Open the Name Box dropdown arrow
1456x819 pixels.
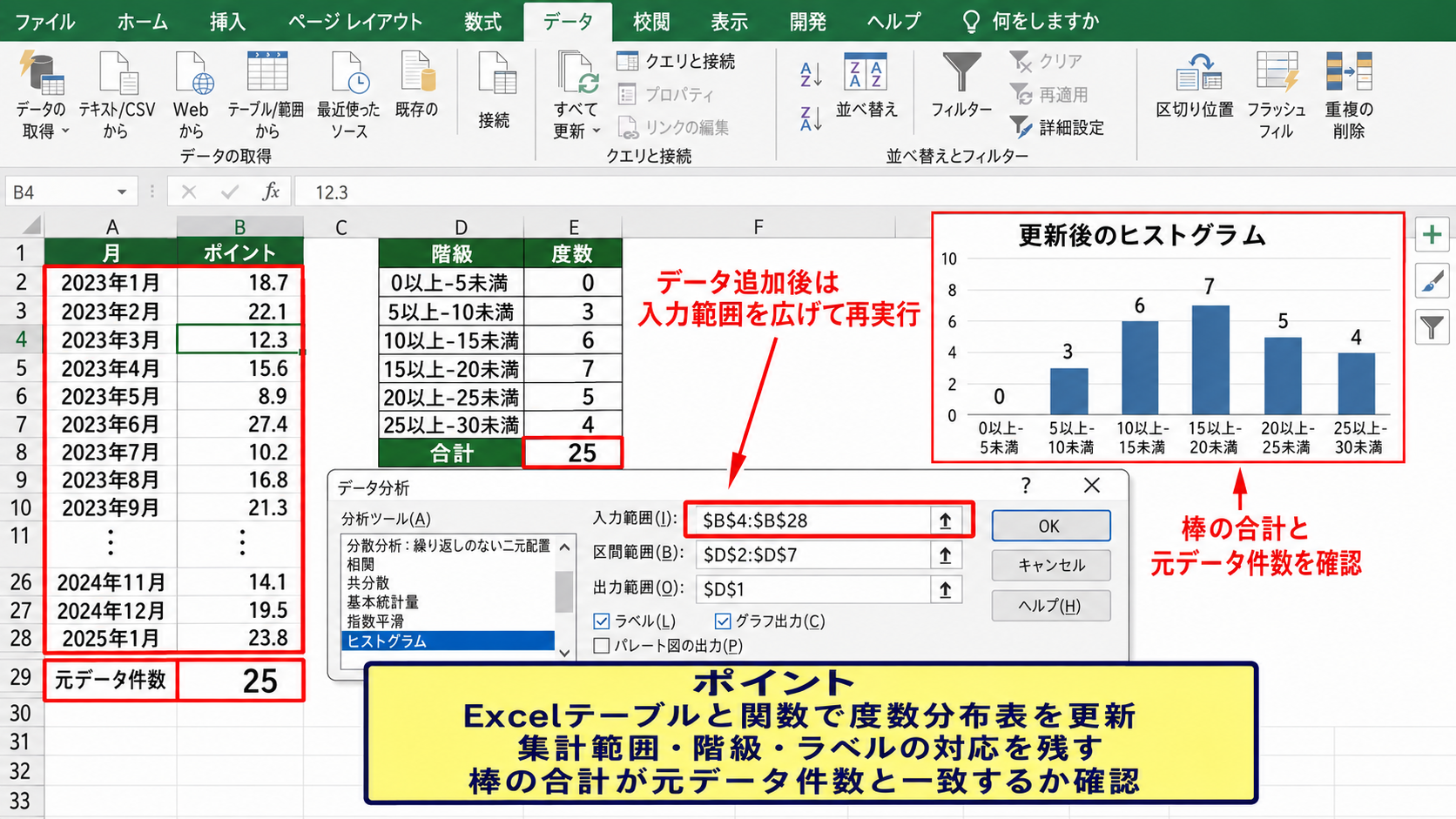[122, 192]
